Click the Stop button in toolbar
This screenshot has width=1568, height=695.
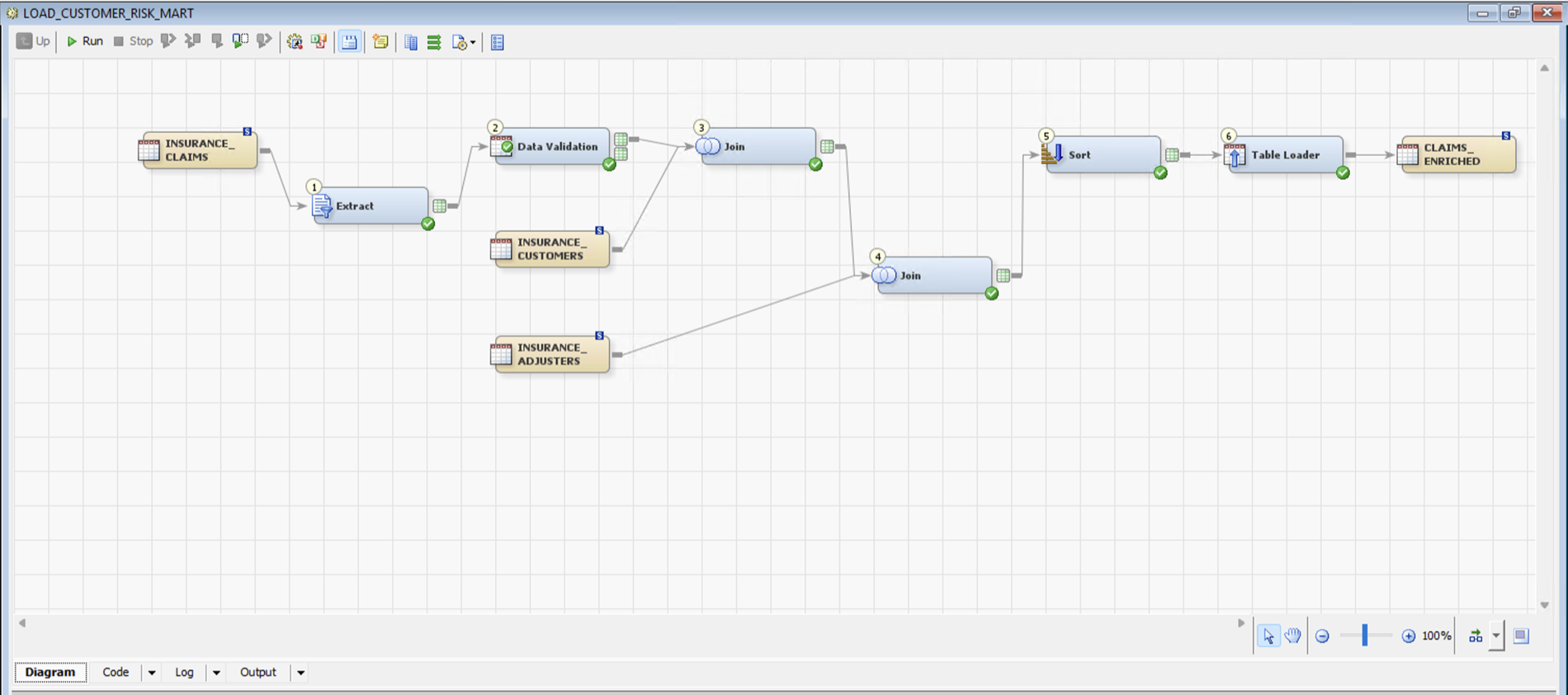tap(133, 41)
